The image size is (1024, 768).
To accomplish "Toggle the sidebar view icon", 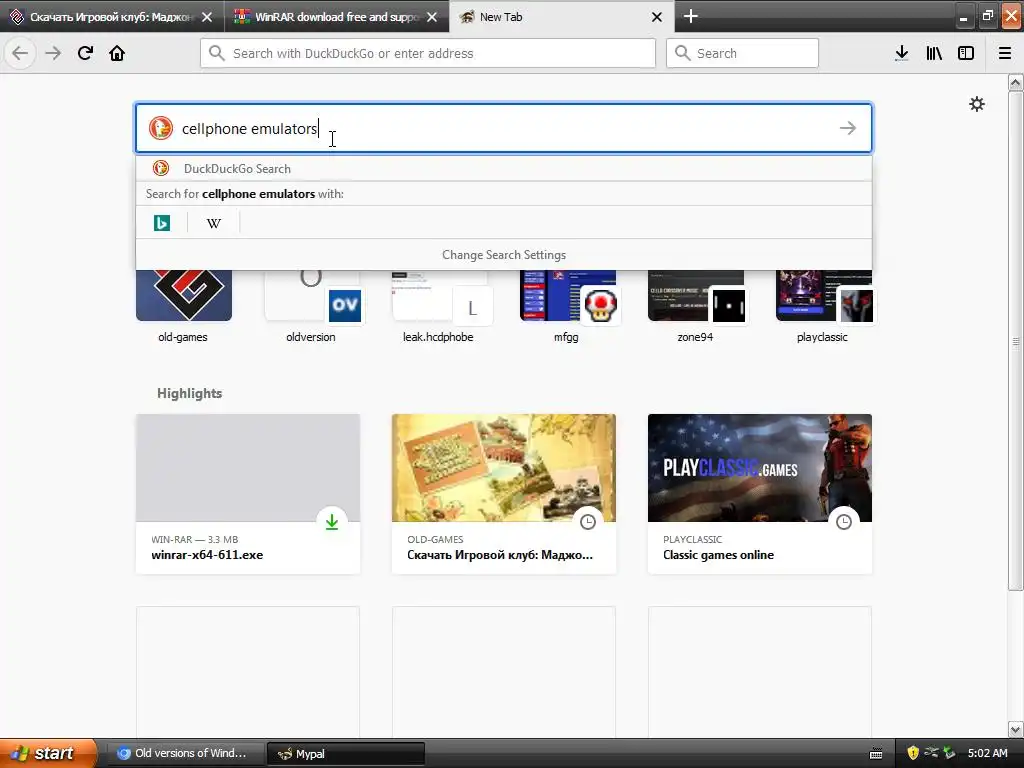I will 966,53.
